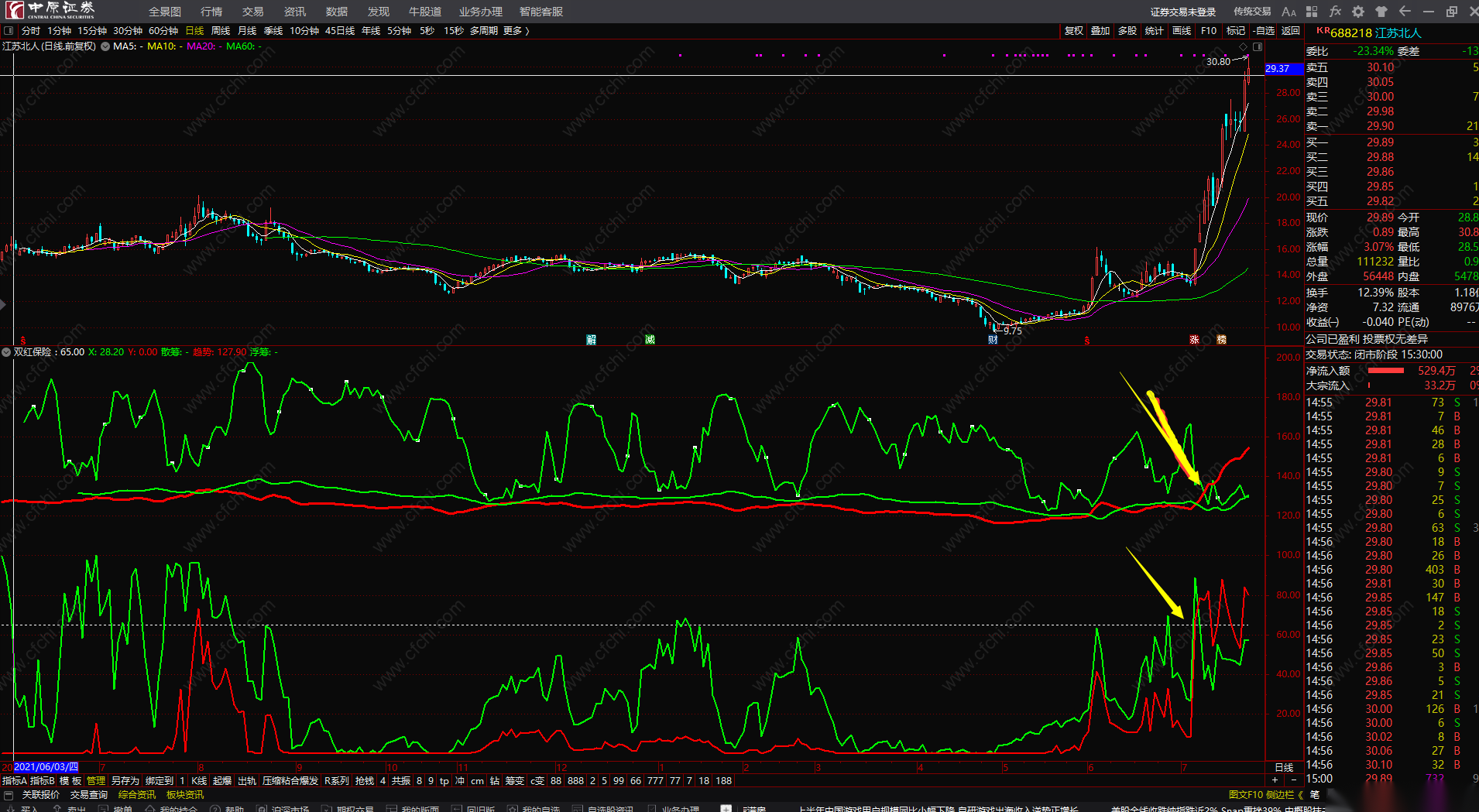1479x812 pixels.
Task: Toggle the left panel icon beside 分时
Action: (x=9, y=31)
